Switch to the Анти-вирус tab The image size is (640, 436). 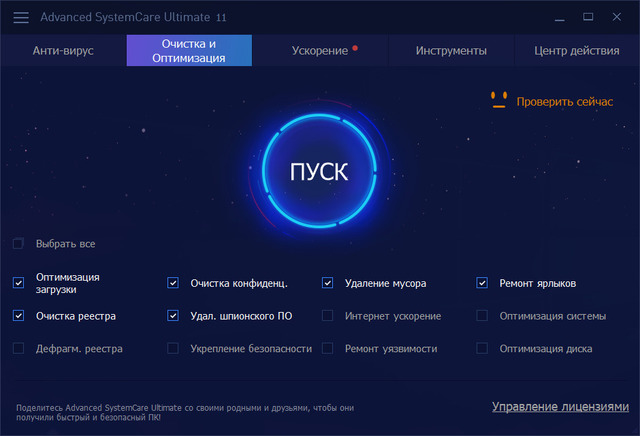[x=63, y=50]
